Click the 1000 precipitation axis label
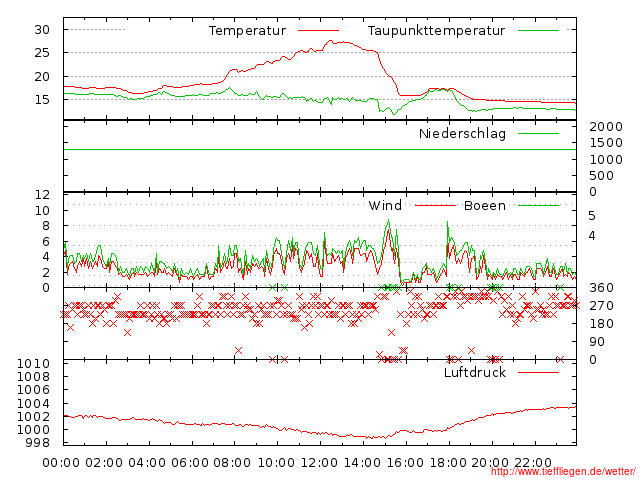 point(606,159)
